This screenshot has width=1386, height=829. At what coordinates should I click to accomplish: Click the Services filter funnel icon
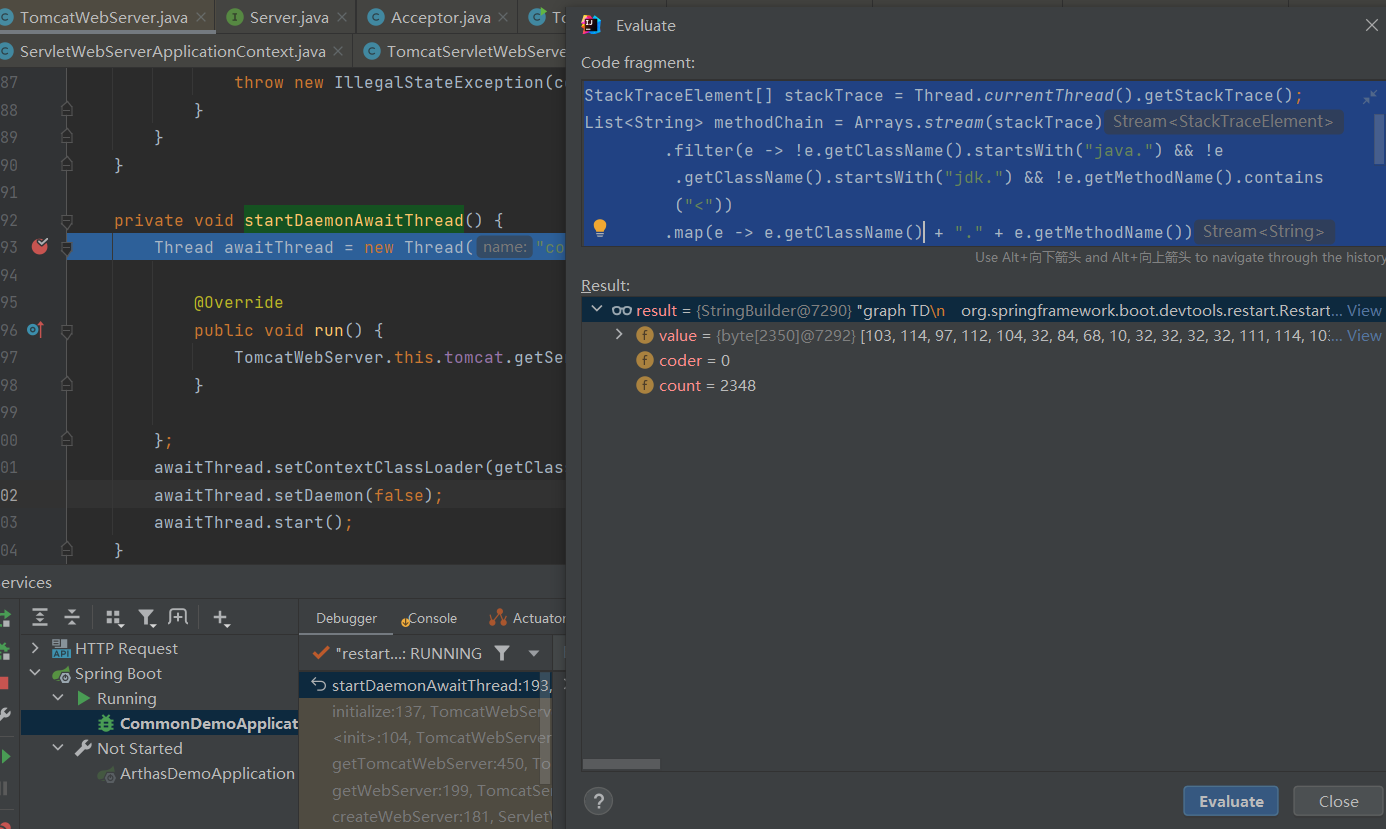pyautogui.click(x=147, y=617)
